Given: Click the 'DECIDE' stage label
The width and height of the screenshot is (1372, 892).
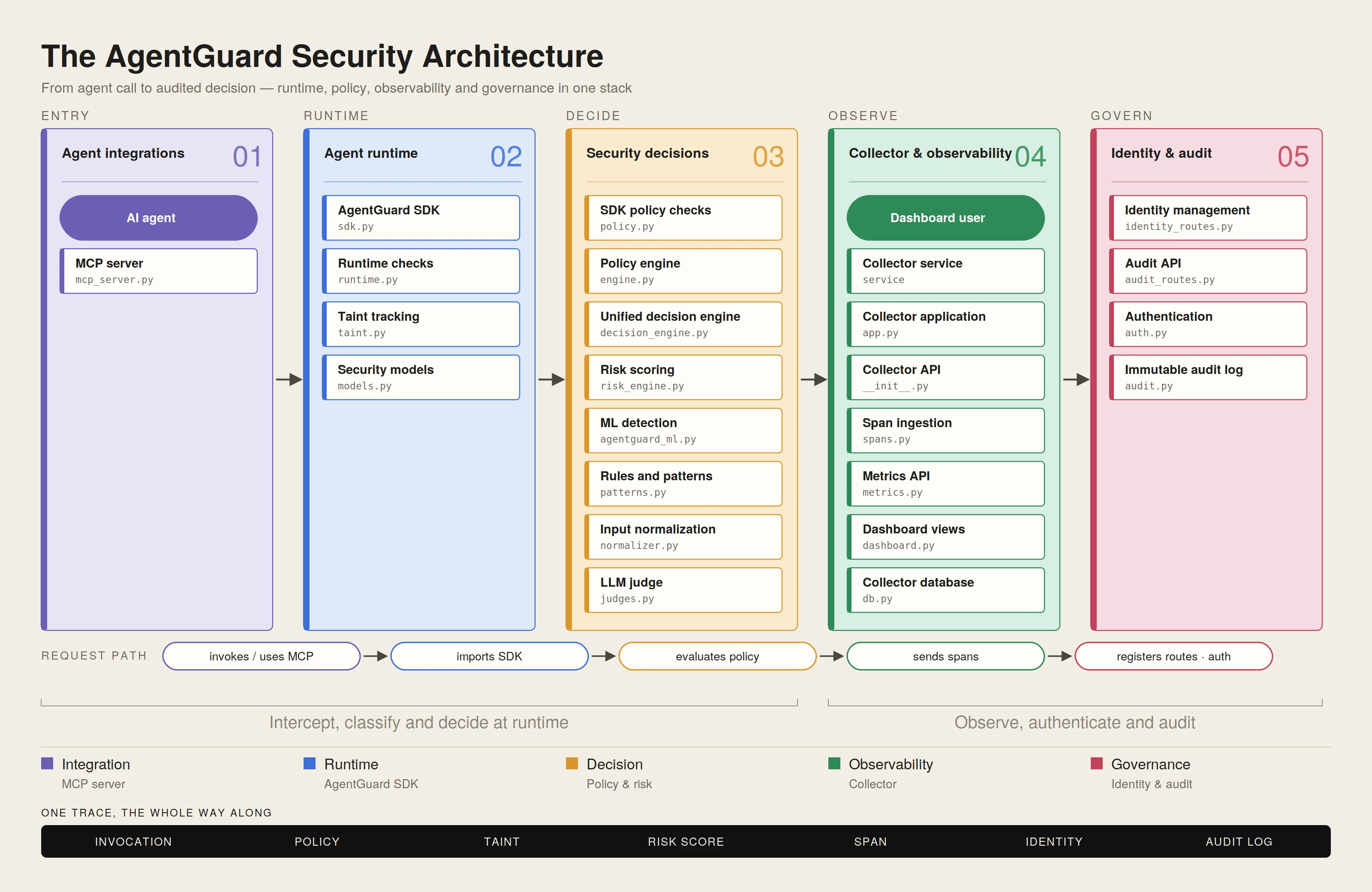Looking at the screenshot, I should (593, 115).
